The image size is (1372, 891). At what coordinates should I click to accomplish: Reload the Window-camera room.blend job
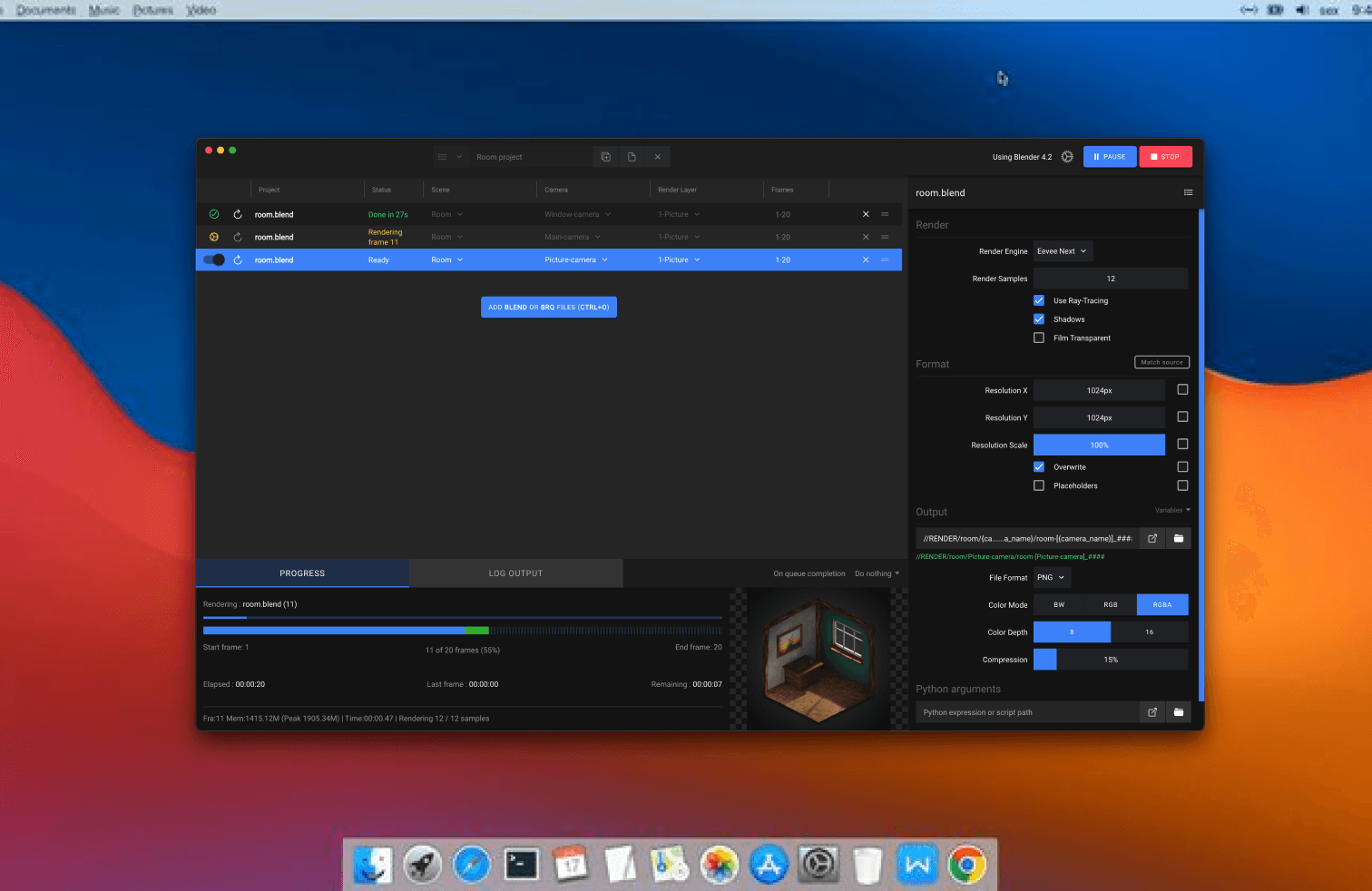point(238,214)
